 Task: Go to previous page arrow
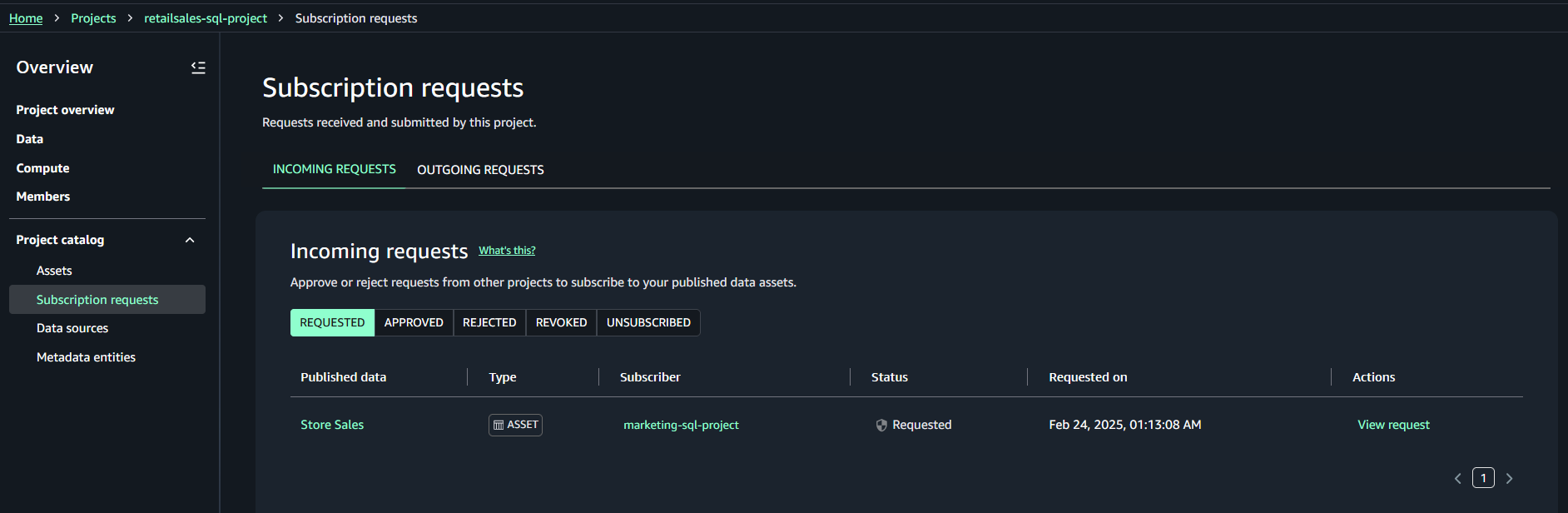[1458, 478]
